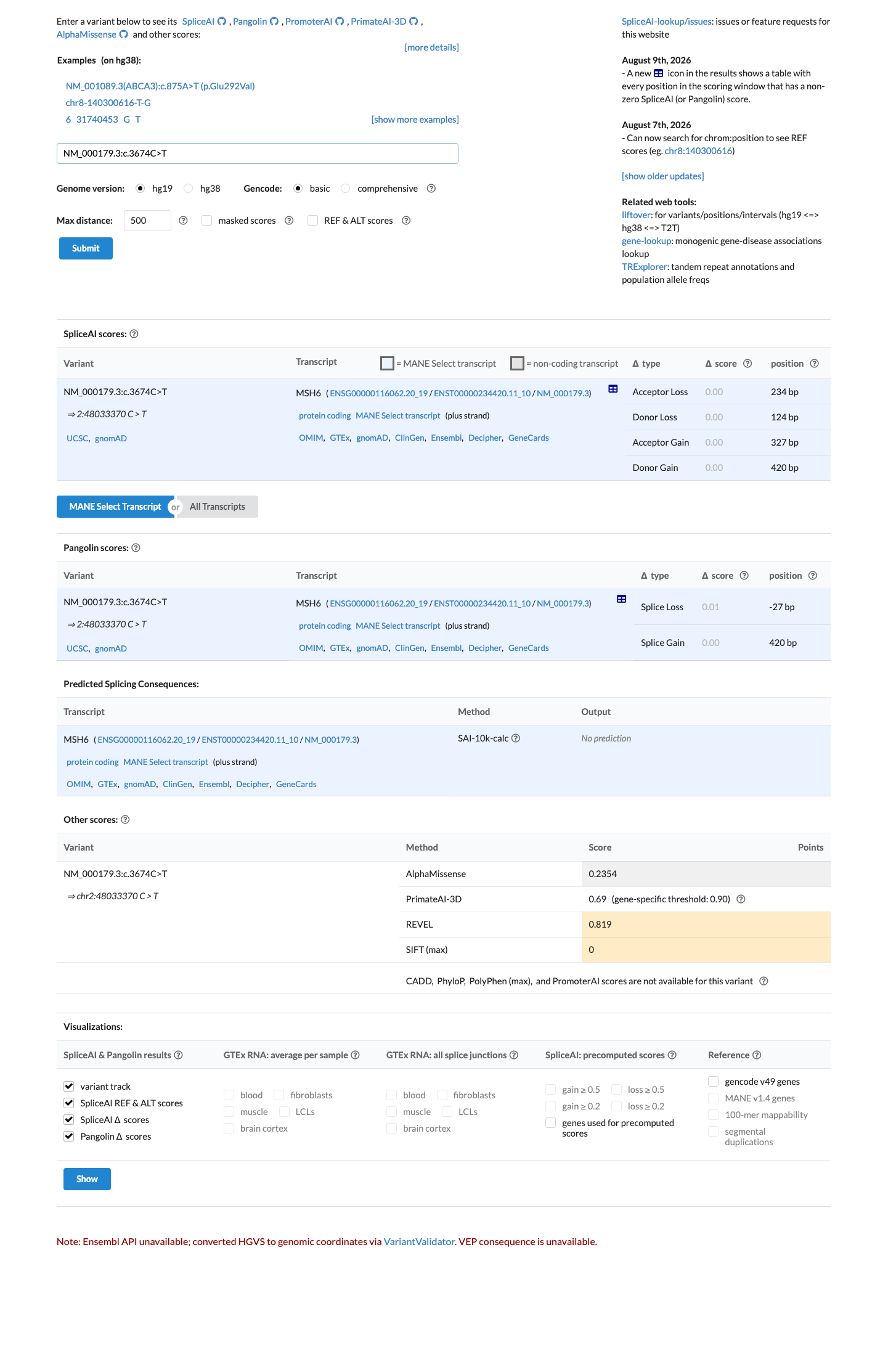Open TRExplorer related tool link
This screenshot has height=1356, width=896.
click(645, 267)
